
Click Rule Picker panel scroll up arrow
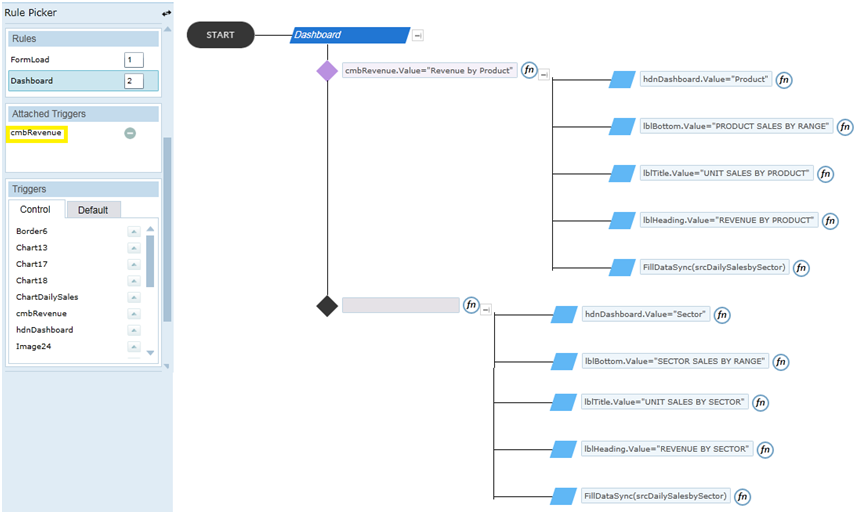click(168, 29)
